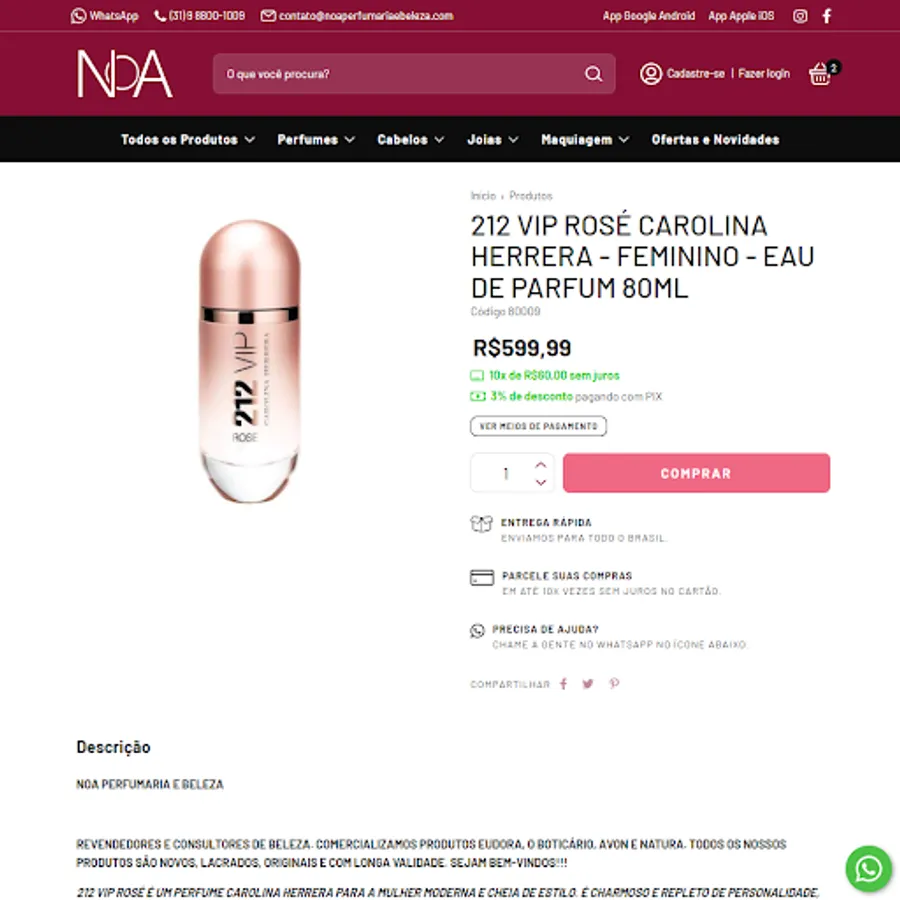Open the shopping basket icon

tap(820, 74)
